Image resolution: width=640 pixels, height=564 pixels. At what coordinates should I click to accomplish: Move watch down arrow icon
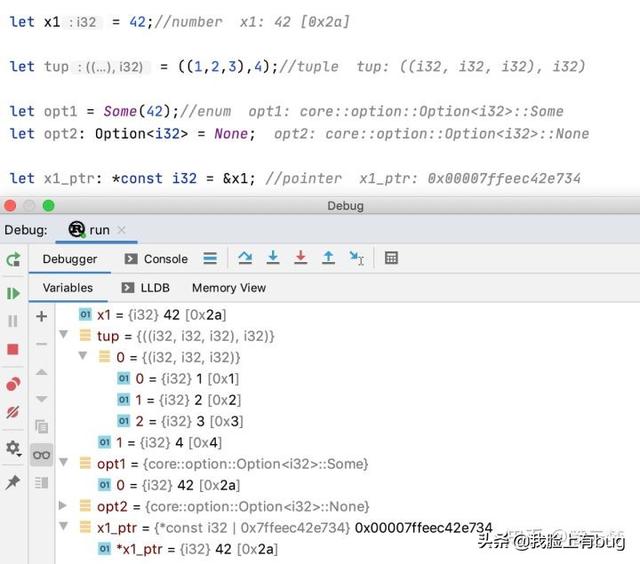click(x=41, y=399)
